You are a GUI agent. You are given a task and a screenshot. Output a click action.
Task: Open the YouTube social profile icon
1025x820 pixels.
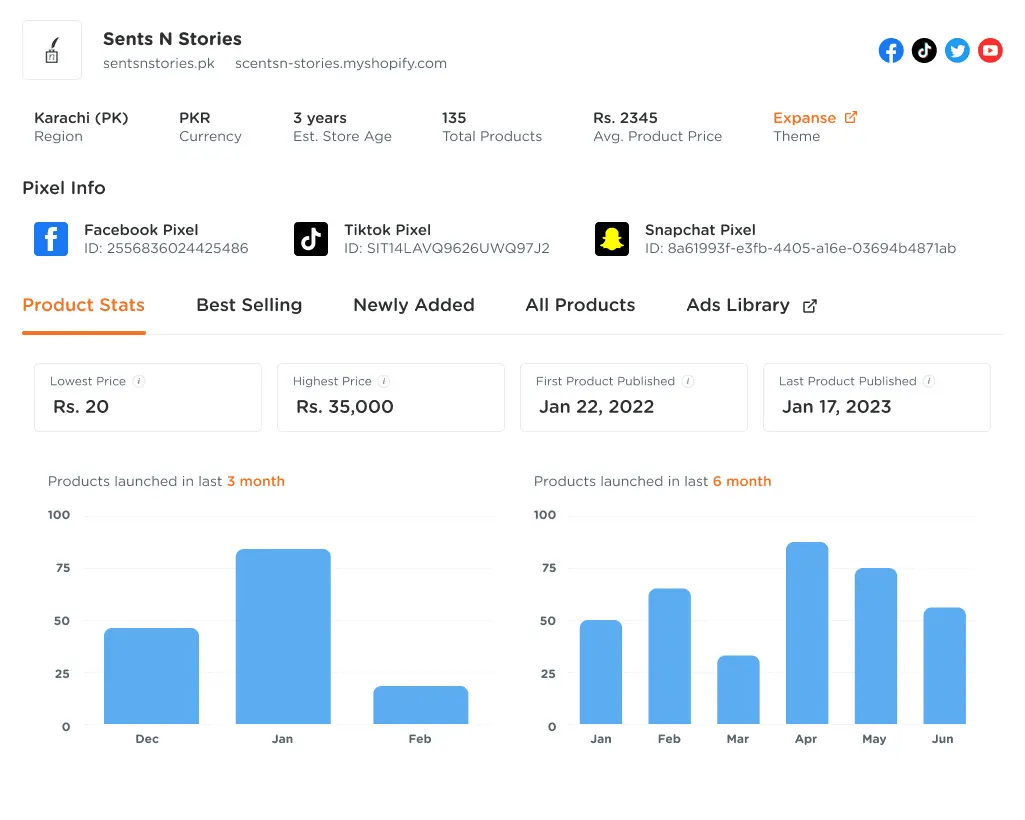990,50
